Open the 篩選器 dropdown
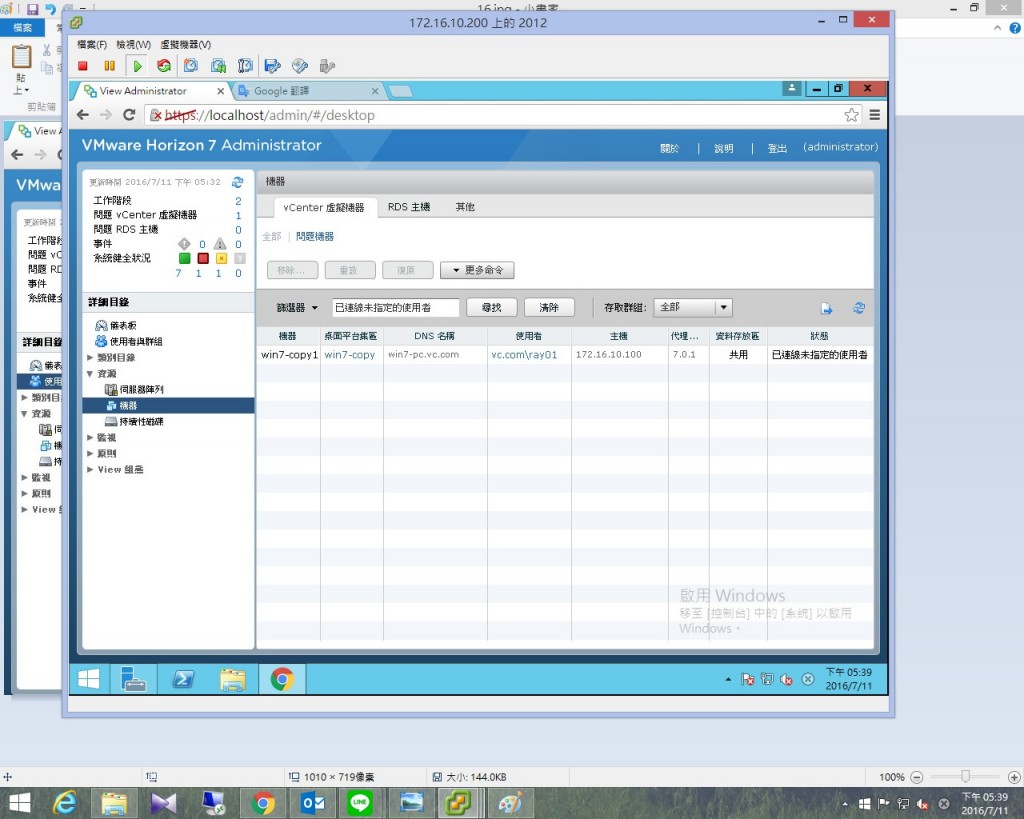 (297, 308)
